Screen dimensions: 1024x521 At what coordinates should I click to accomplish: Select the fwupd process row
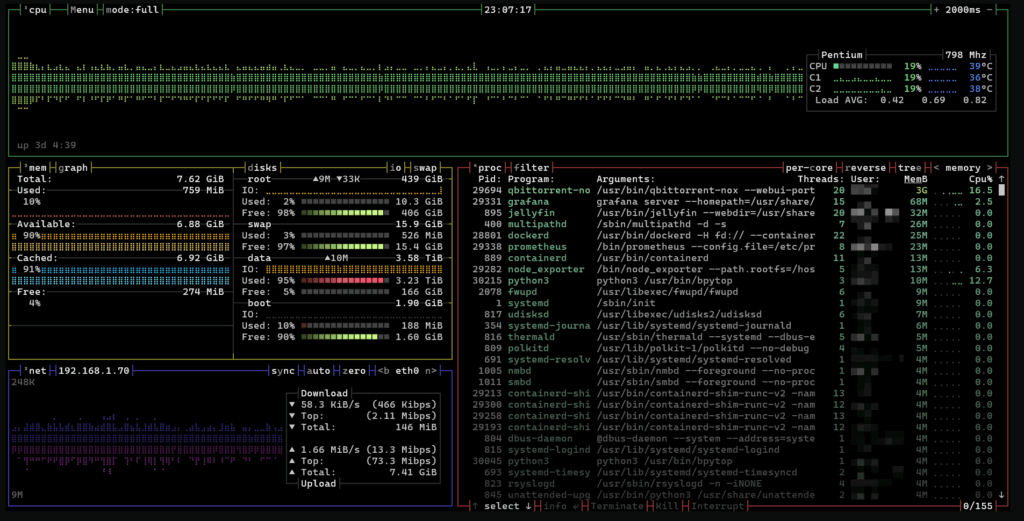pos(733,292)
